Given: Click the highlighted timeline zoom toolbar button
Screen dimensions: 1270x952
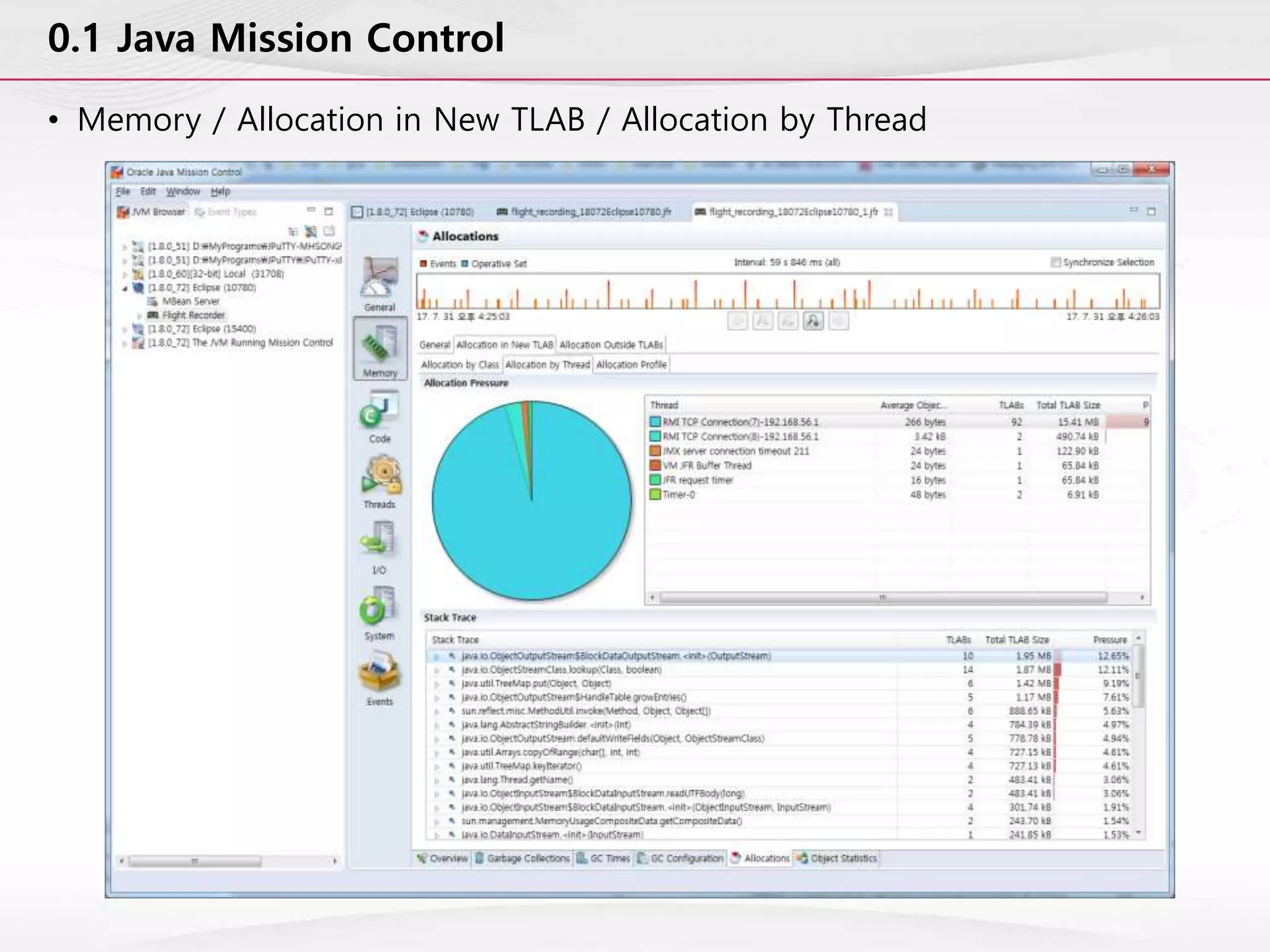Looking at the screenshot, I should pyautogui.click(x=813, y=321).
